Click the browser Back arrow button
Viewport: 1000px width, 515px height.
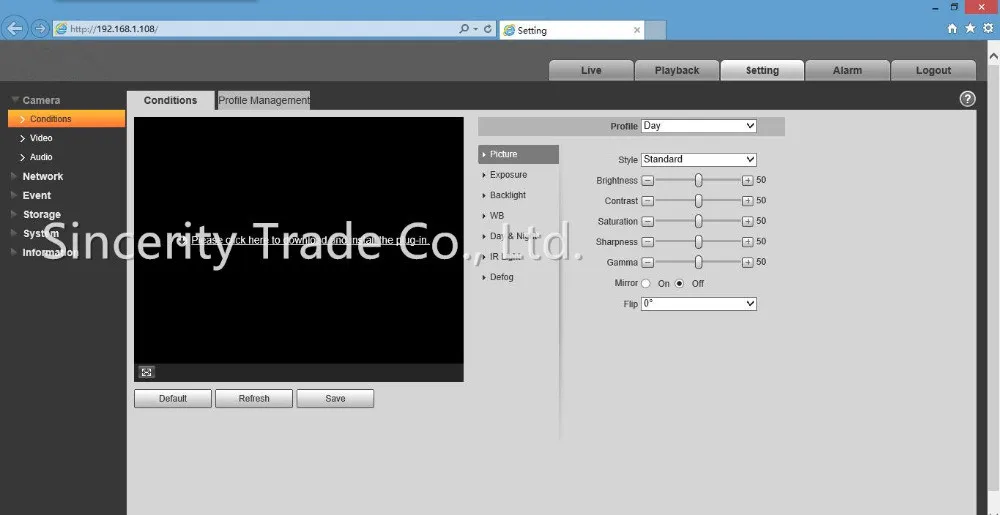pyautogui.click(x=14, y=28)
